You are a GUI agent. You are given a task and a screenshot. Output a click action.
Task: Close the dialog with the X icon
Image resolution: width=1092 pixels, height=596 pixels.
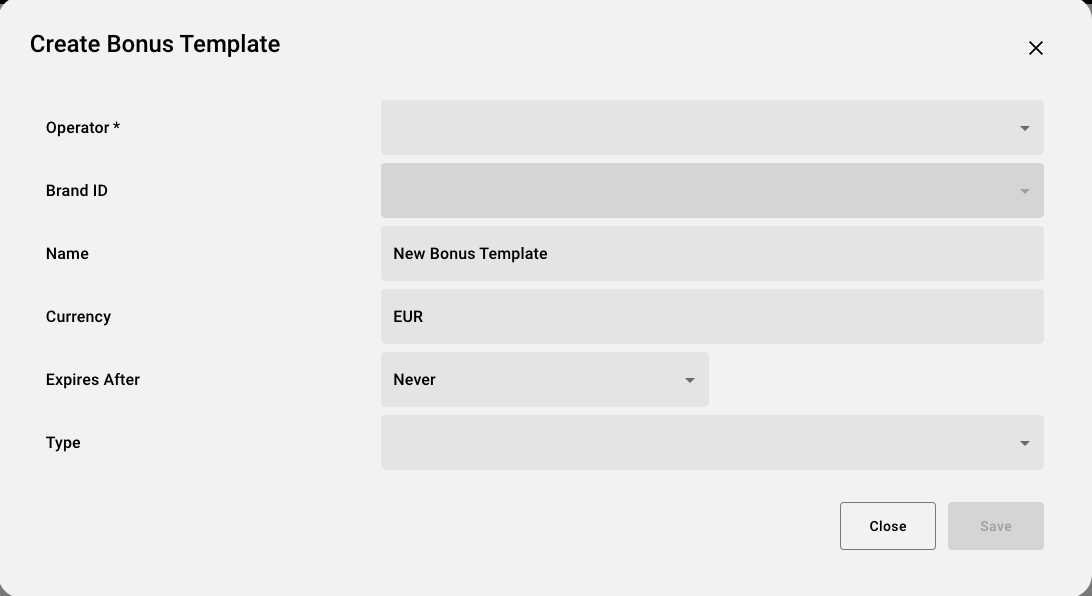click(x=1036, y=48)
